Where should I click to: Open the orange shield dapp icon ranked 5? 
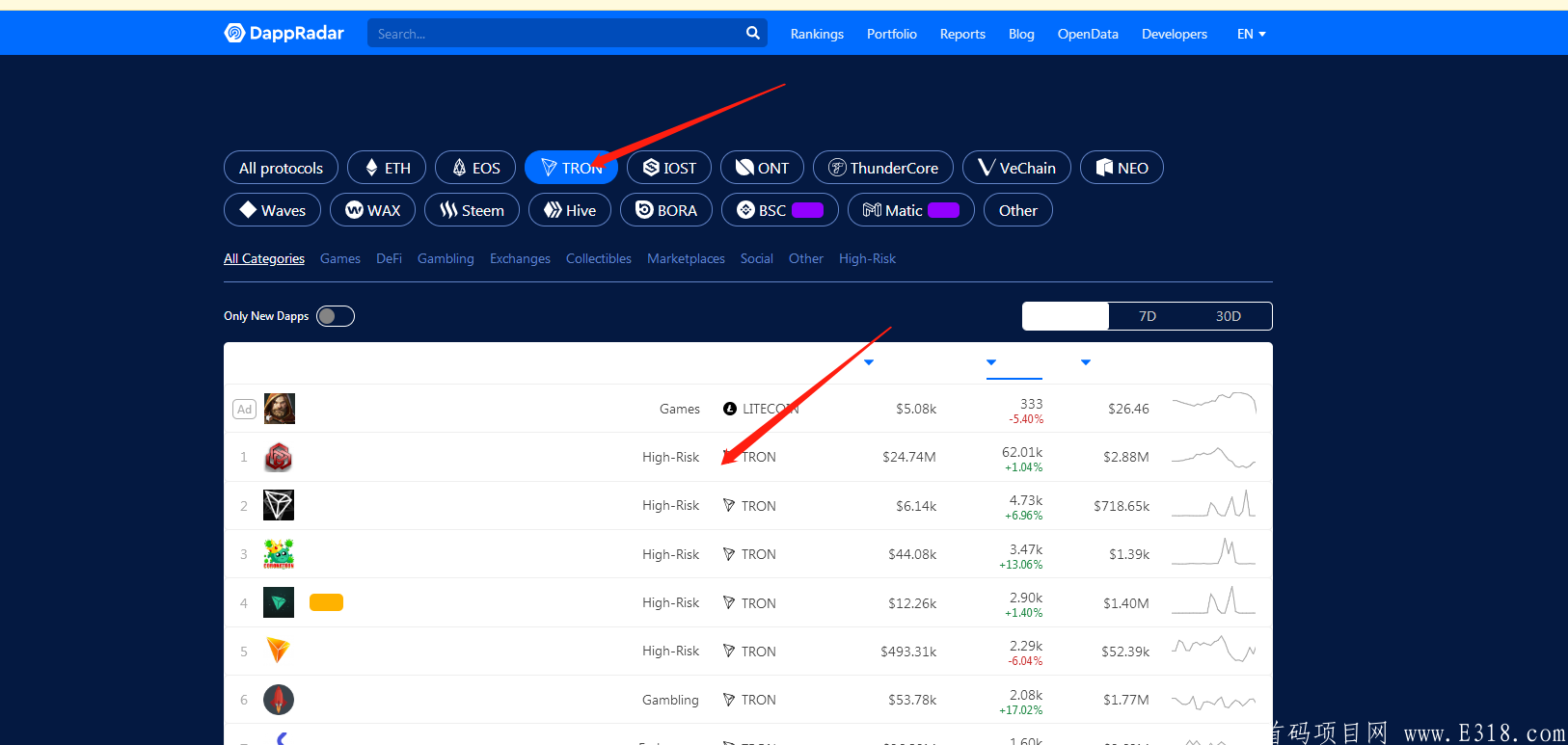279,651
